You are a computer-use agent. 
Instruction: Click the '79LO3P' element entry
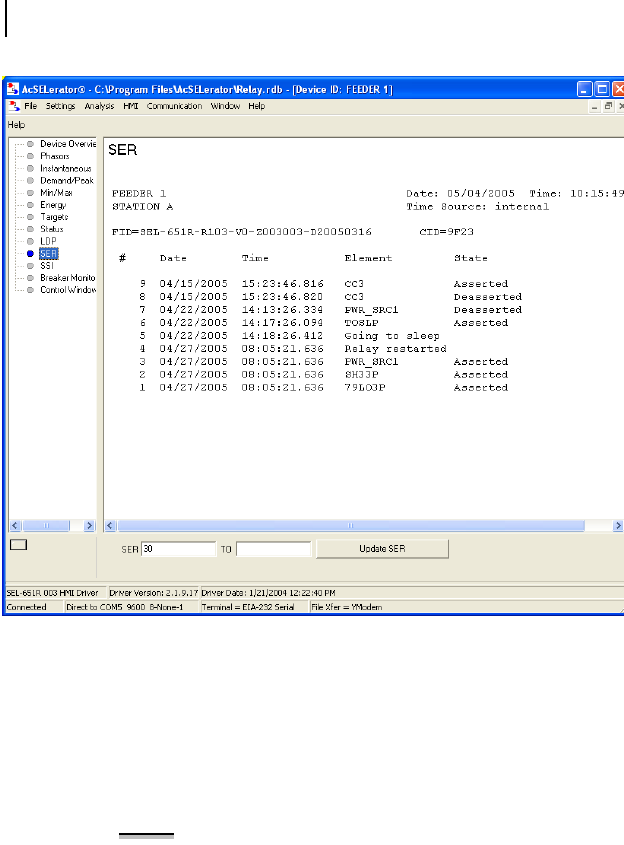point(365,387)
